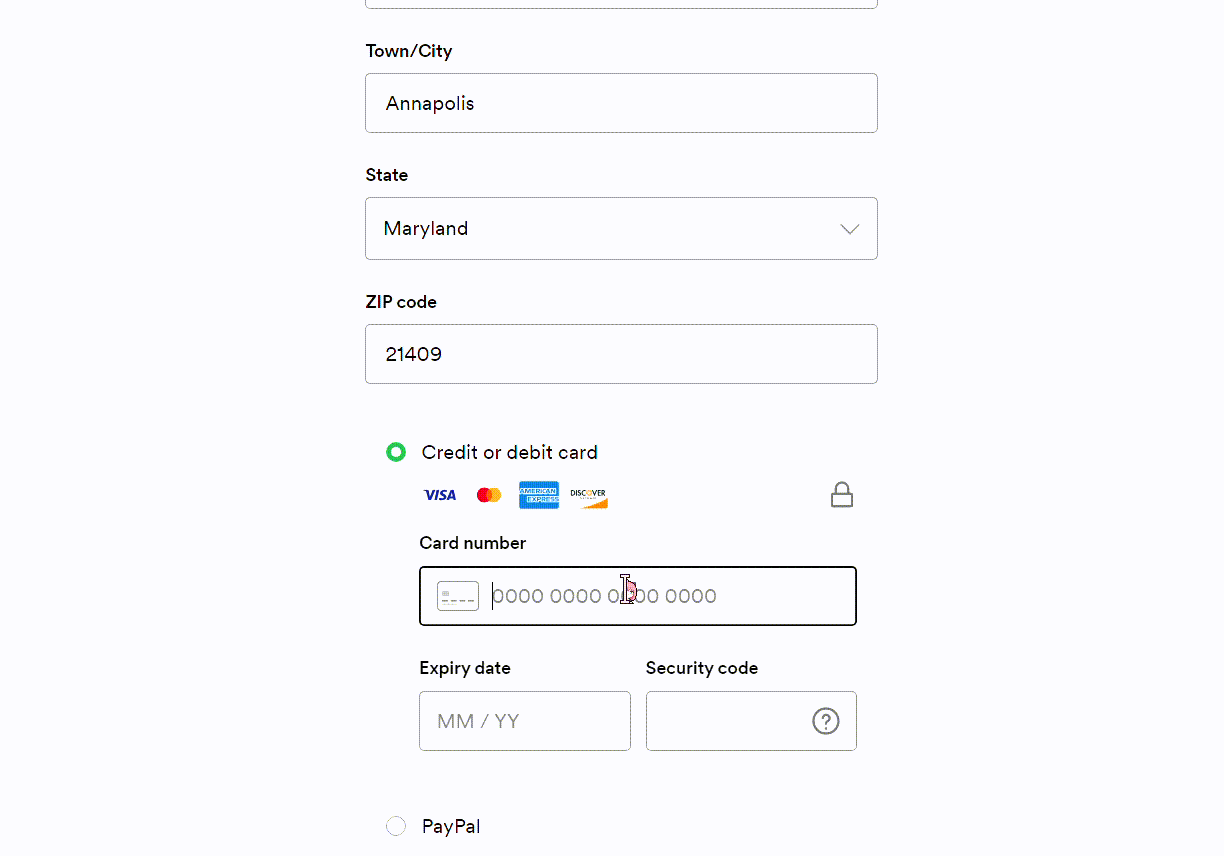Click the Mastercard logo
1224x856 pixels.
(x=489, y=495)
